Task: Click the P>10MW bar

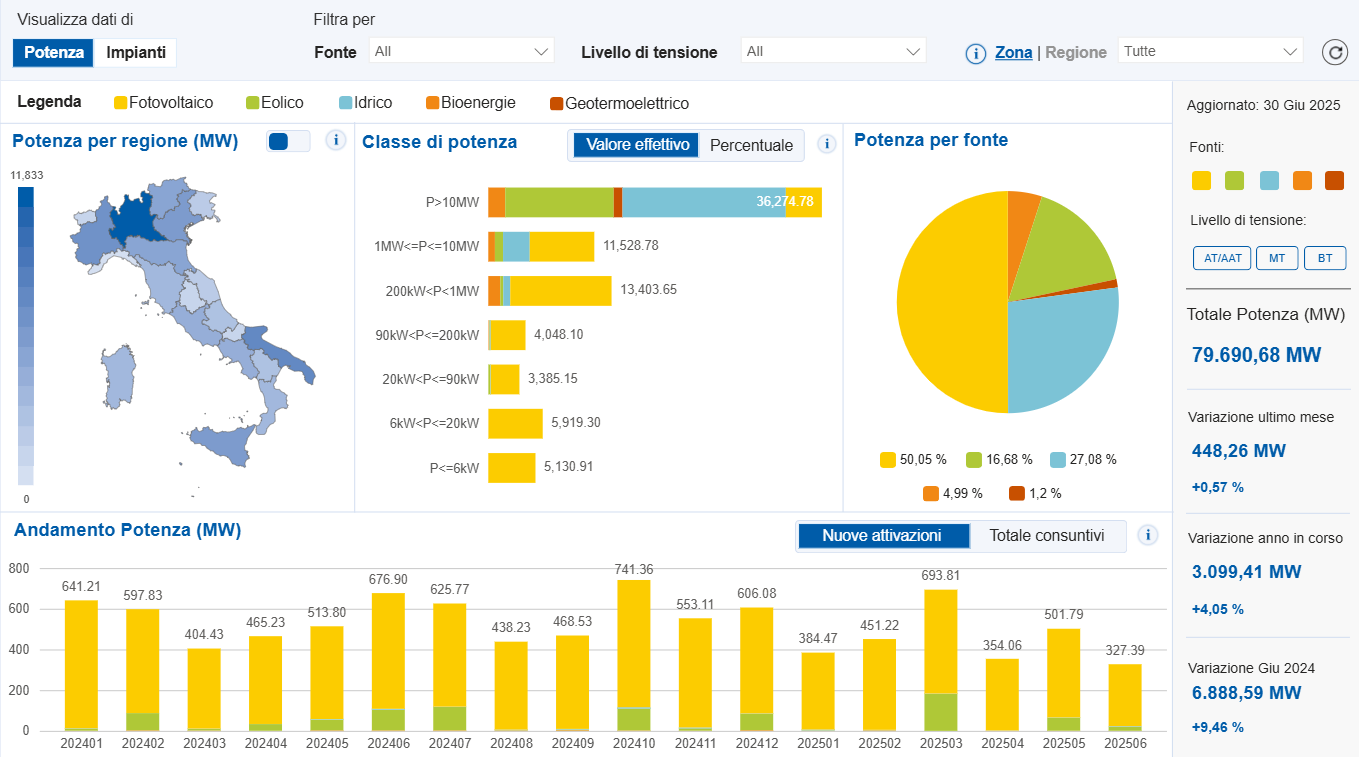Action: [x=655, y=202]
